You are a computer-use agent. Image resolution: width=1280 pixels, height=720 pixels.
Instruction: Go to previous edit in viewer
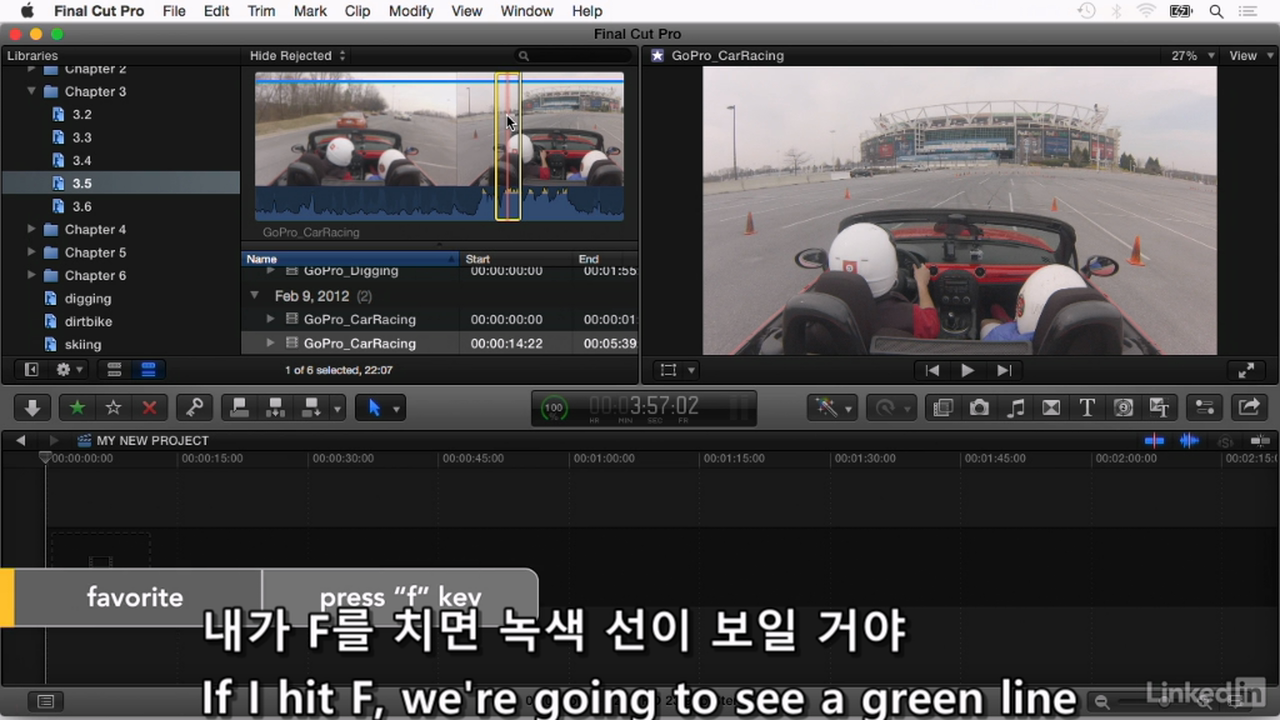pyautogui.click(x=932, y=370)
